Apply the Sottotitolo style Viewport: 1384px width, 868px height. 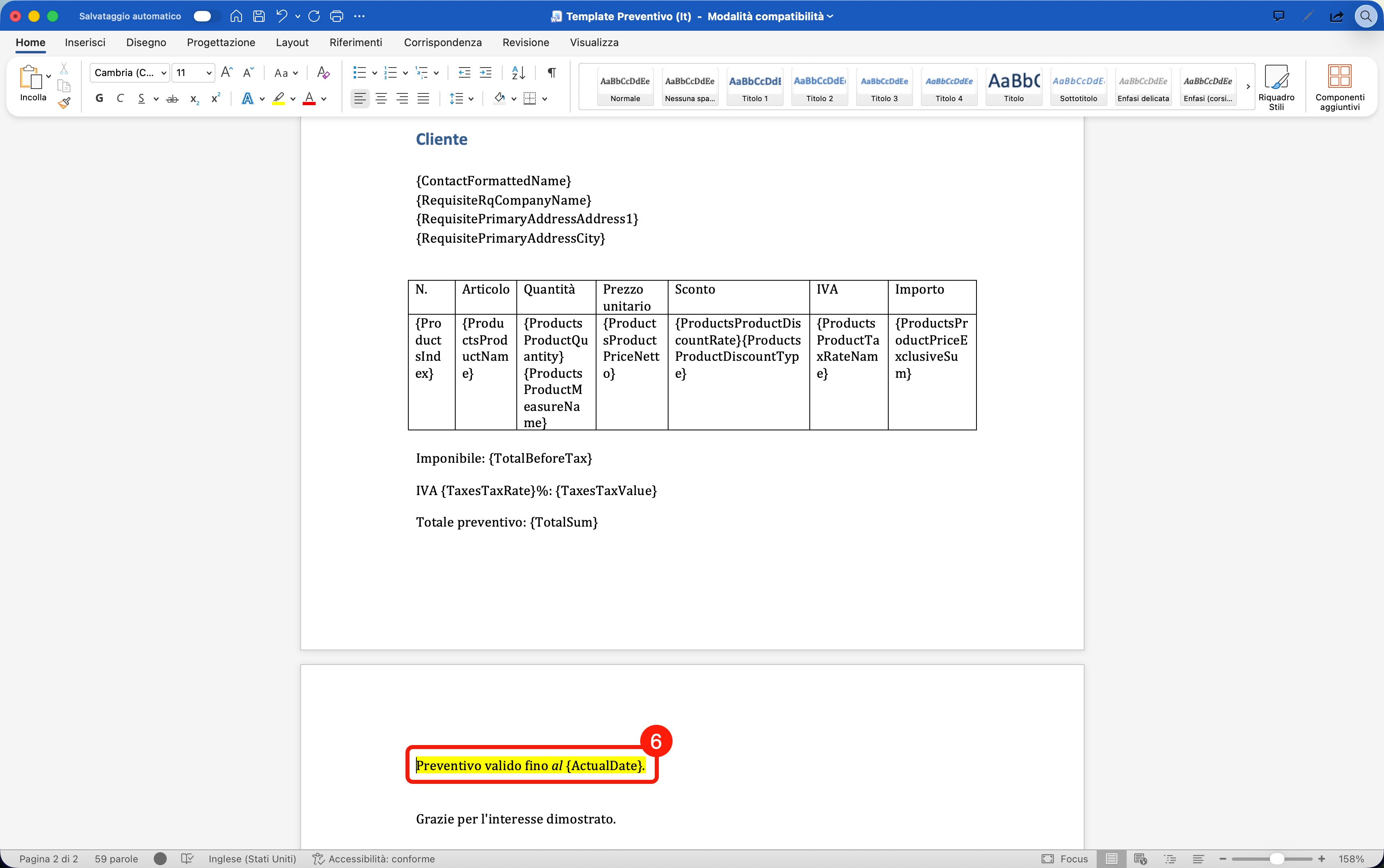point(1078,87)
